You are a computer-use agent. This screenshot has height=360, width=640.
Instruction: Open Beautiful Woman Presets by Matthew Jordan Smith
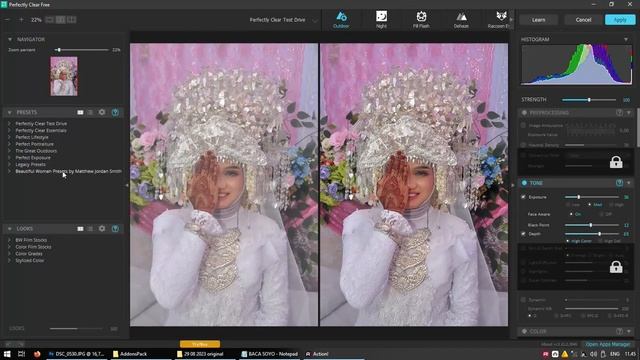68,171
